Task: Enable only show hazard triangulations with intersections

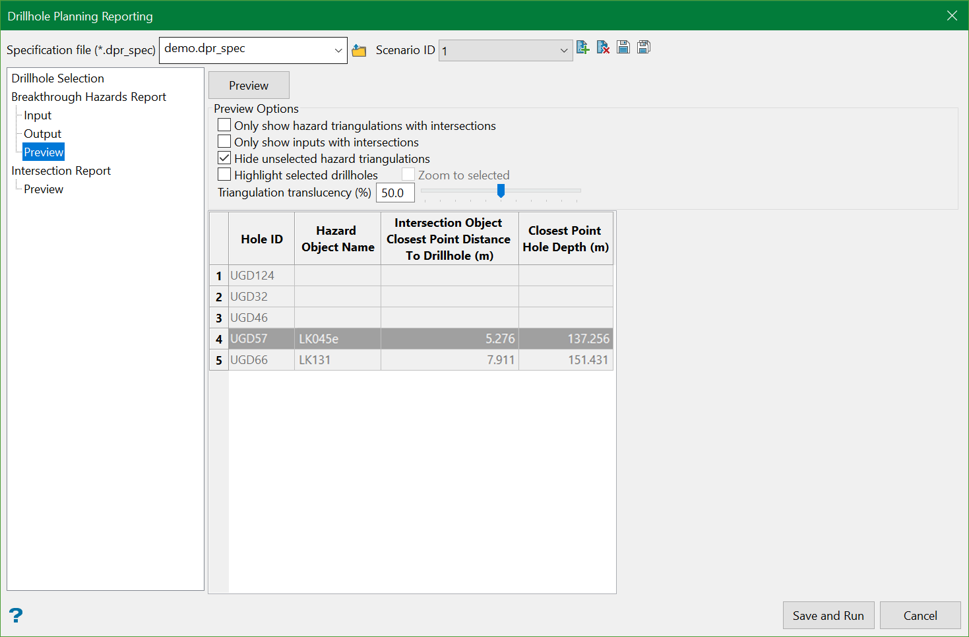Action: [224, 126]
